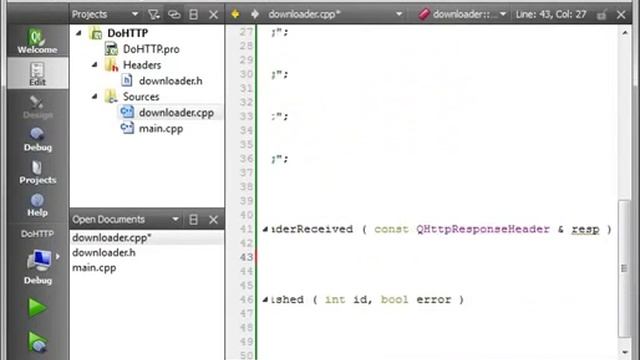
Task: Collapse the DoHTTP project node
Action: [x=79, y=33]
